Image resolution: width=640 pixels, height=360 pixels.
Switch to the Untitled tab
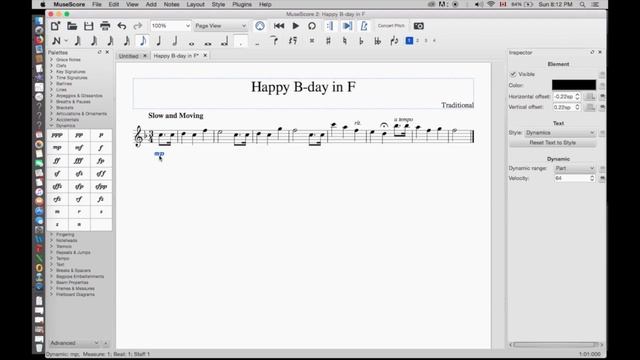(x=129, y=56)
